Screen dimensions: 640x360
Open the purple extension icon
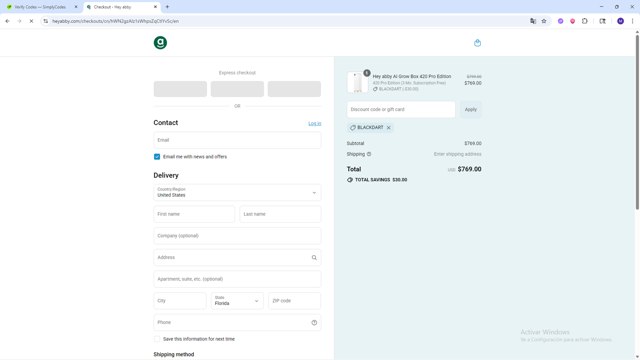tap(560, 21)
